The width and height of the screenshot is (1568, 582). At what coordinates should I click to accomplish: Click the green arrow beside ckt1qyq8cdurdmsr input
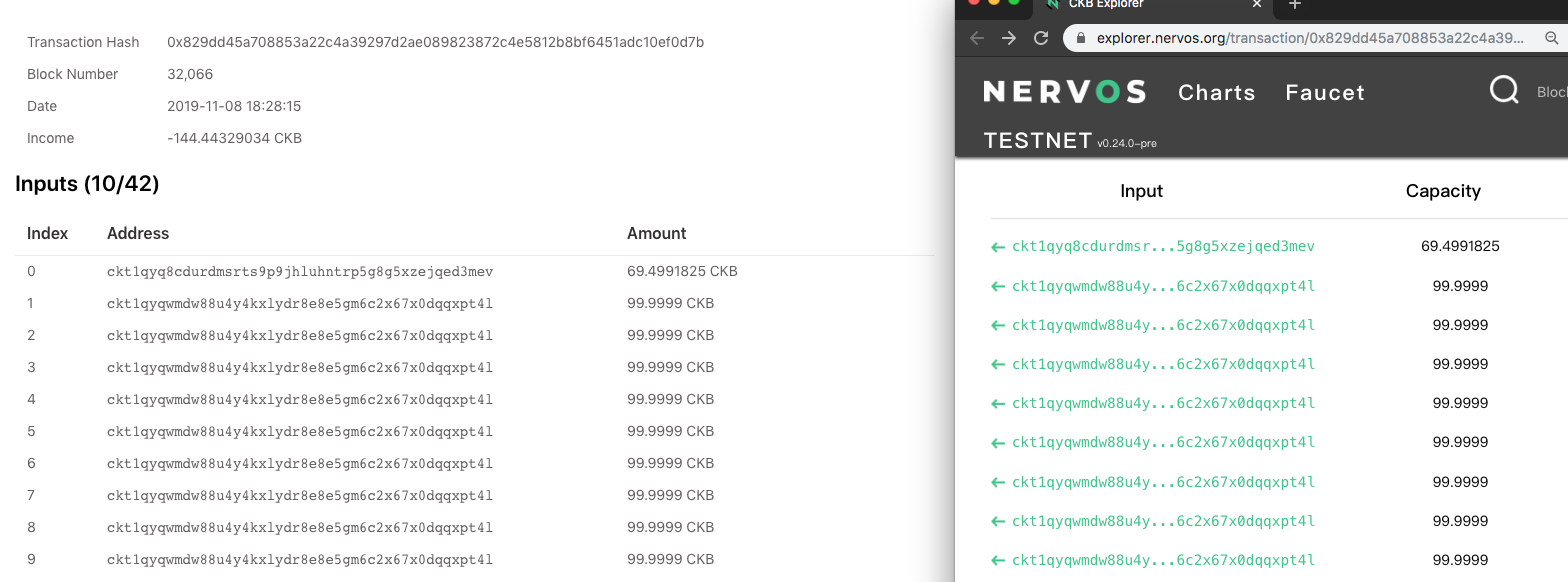point(997,247)
